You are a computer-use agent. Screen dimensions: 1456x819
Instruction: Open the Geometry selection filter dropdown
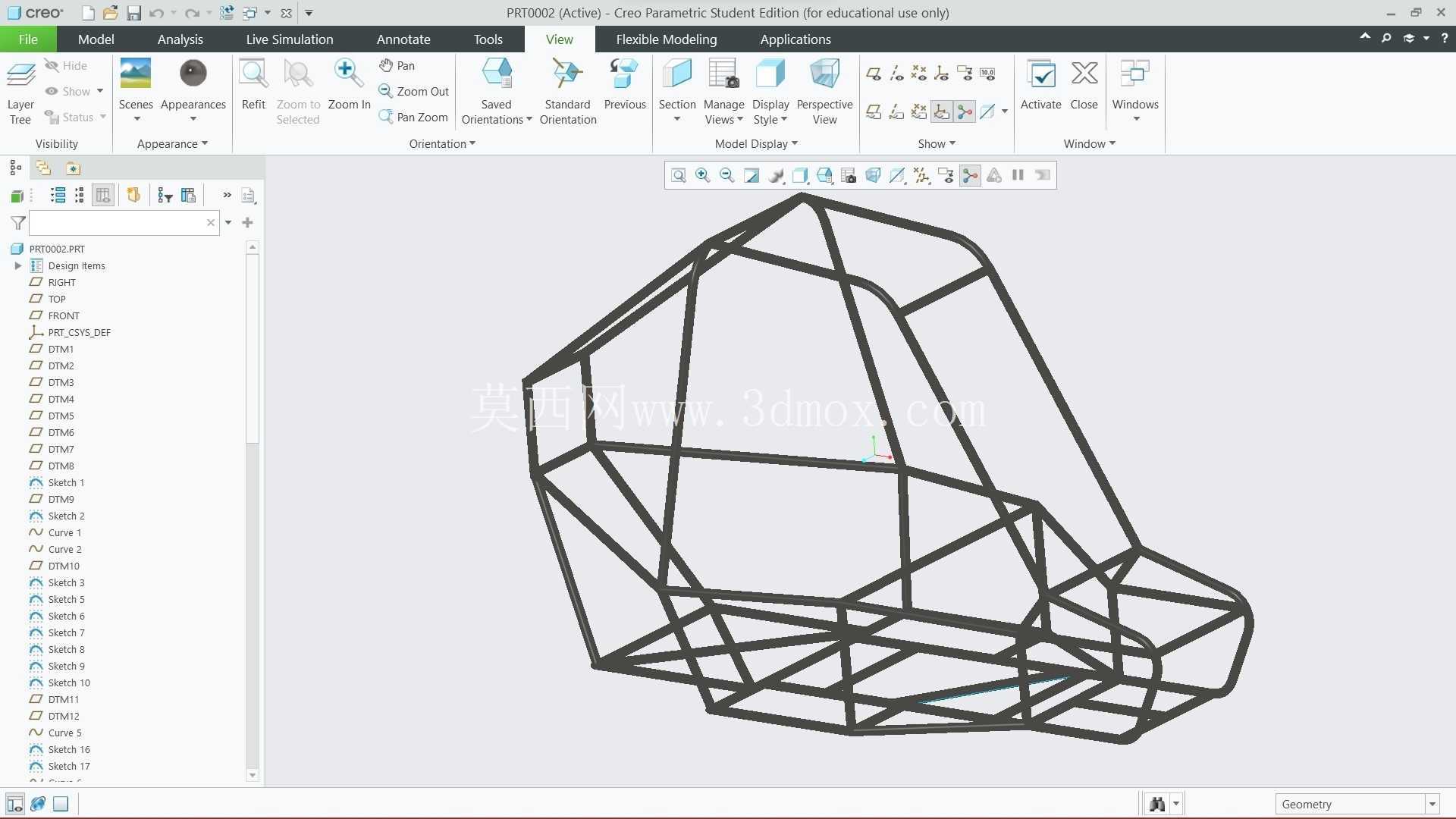pos(1432,805)
